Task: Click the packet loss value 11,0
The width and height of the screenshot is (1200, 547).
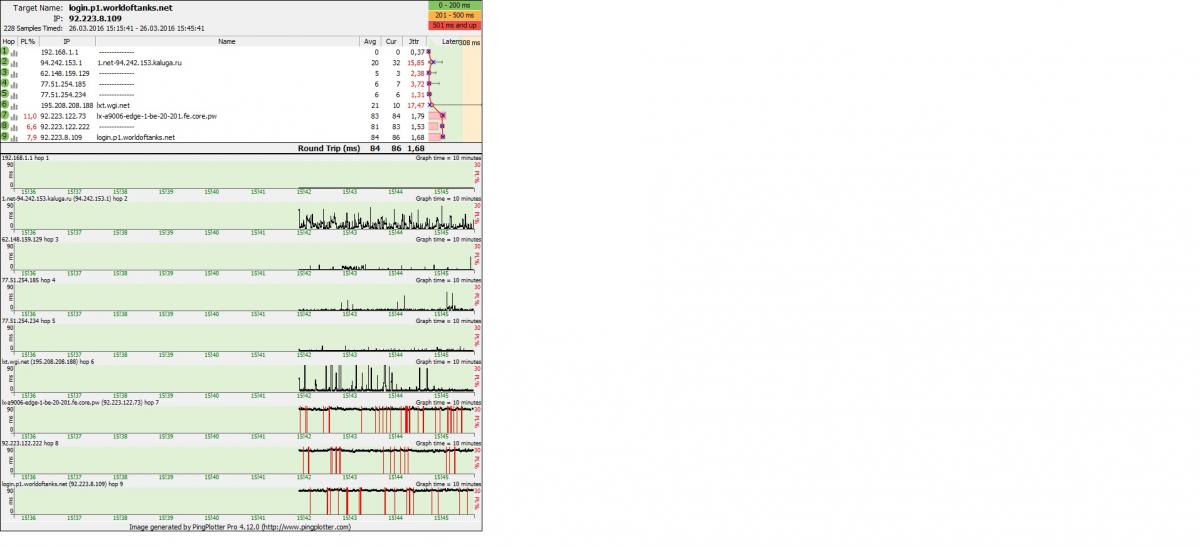Action: coord(30,116)
